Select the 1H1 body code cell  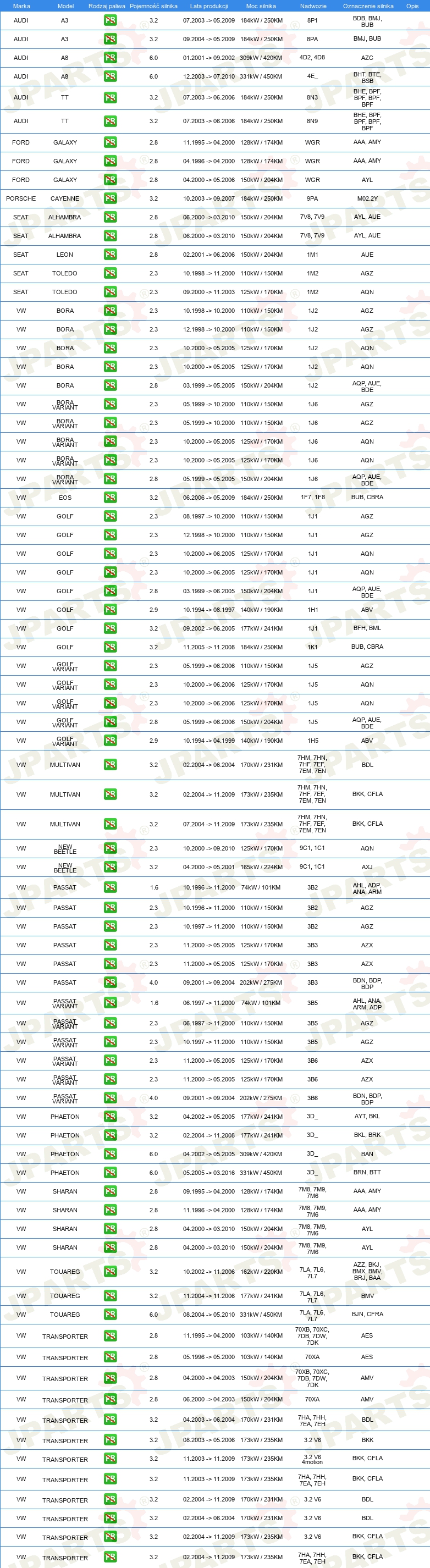click(312, 609)
